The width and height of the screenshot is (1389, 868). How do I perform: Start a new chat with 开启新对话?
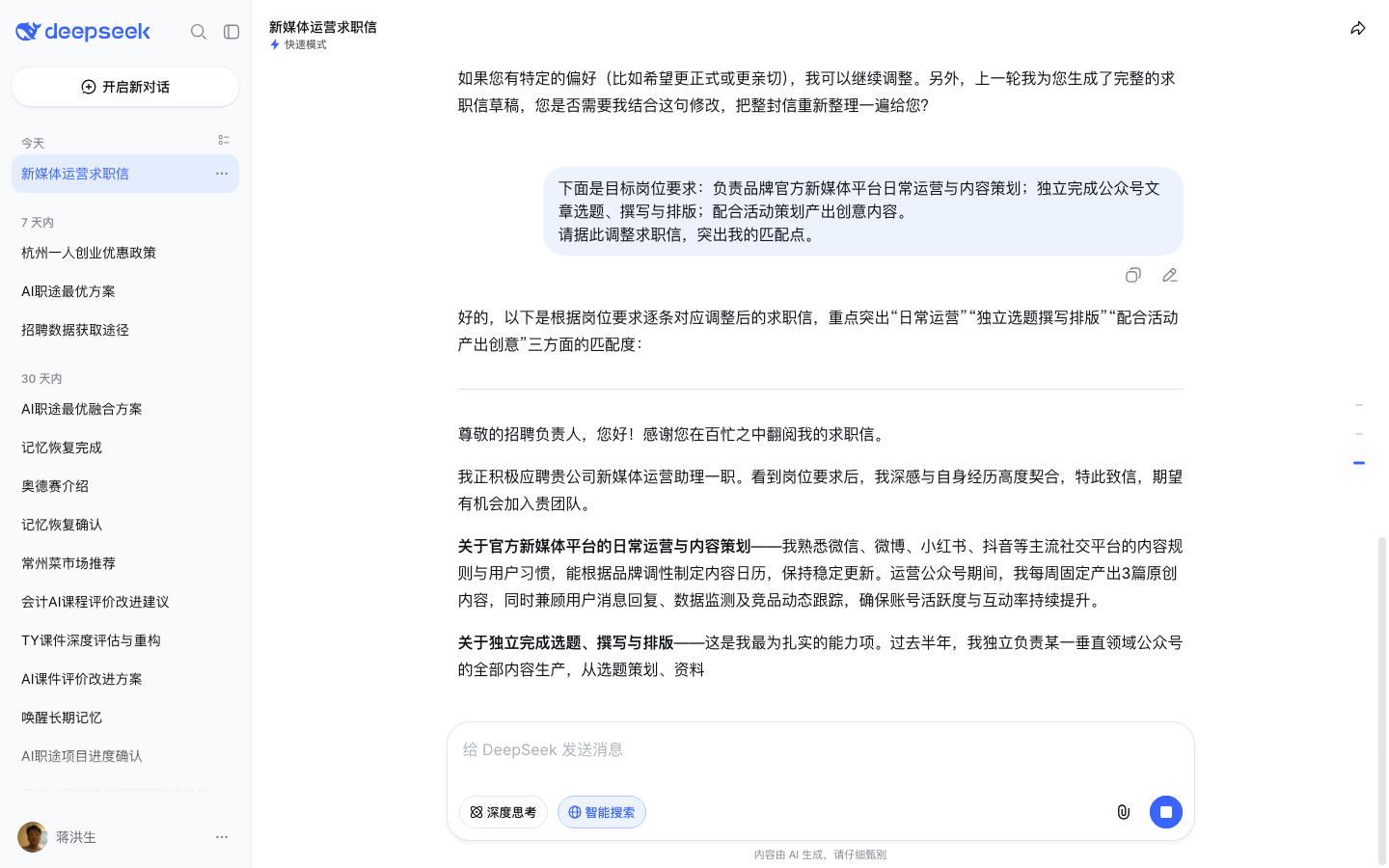125,87
